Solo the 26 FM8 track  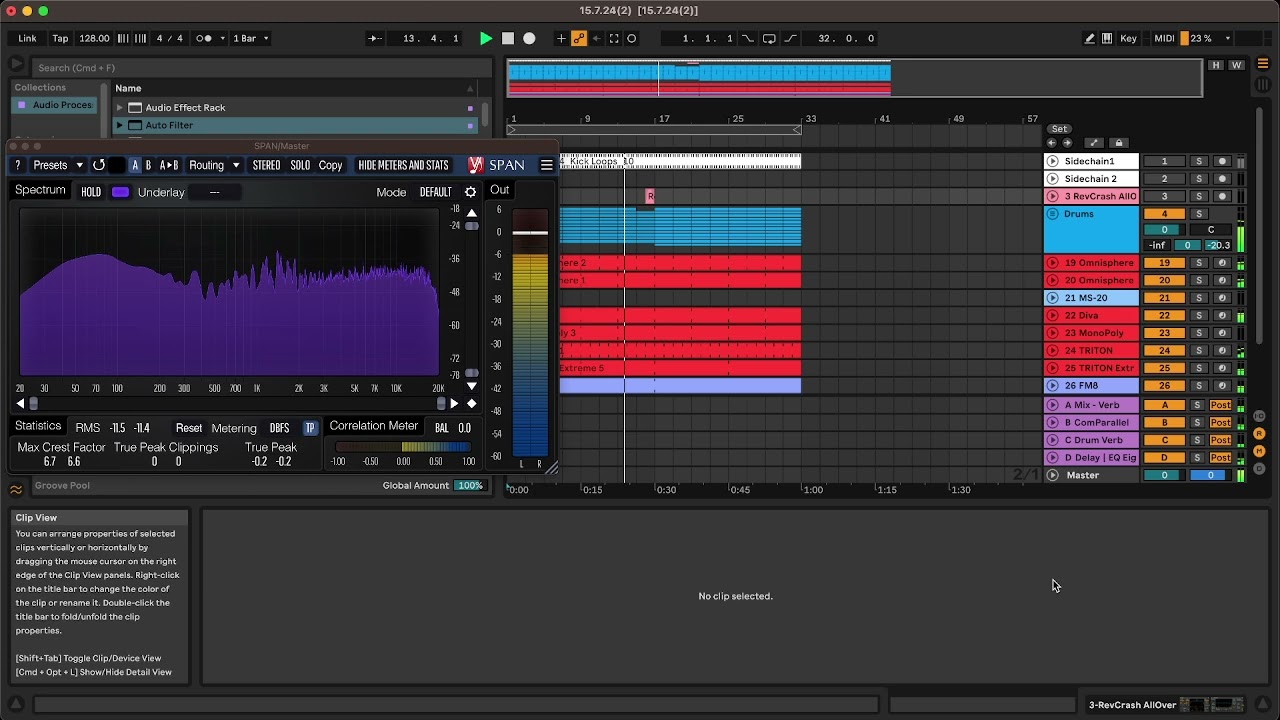pos(1199,386)
